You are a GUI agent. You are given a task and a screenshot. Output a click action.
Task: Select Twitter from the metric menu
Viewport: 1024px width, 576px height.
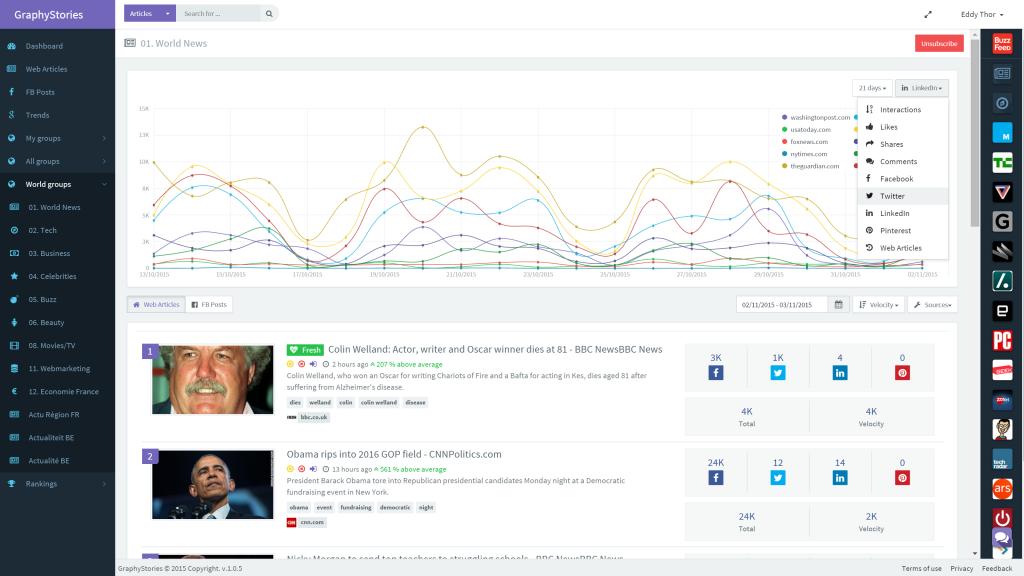pyautogui.click(x=903, y=196)
